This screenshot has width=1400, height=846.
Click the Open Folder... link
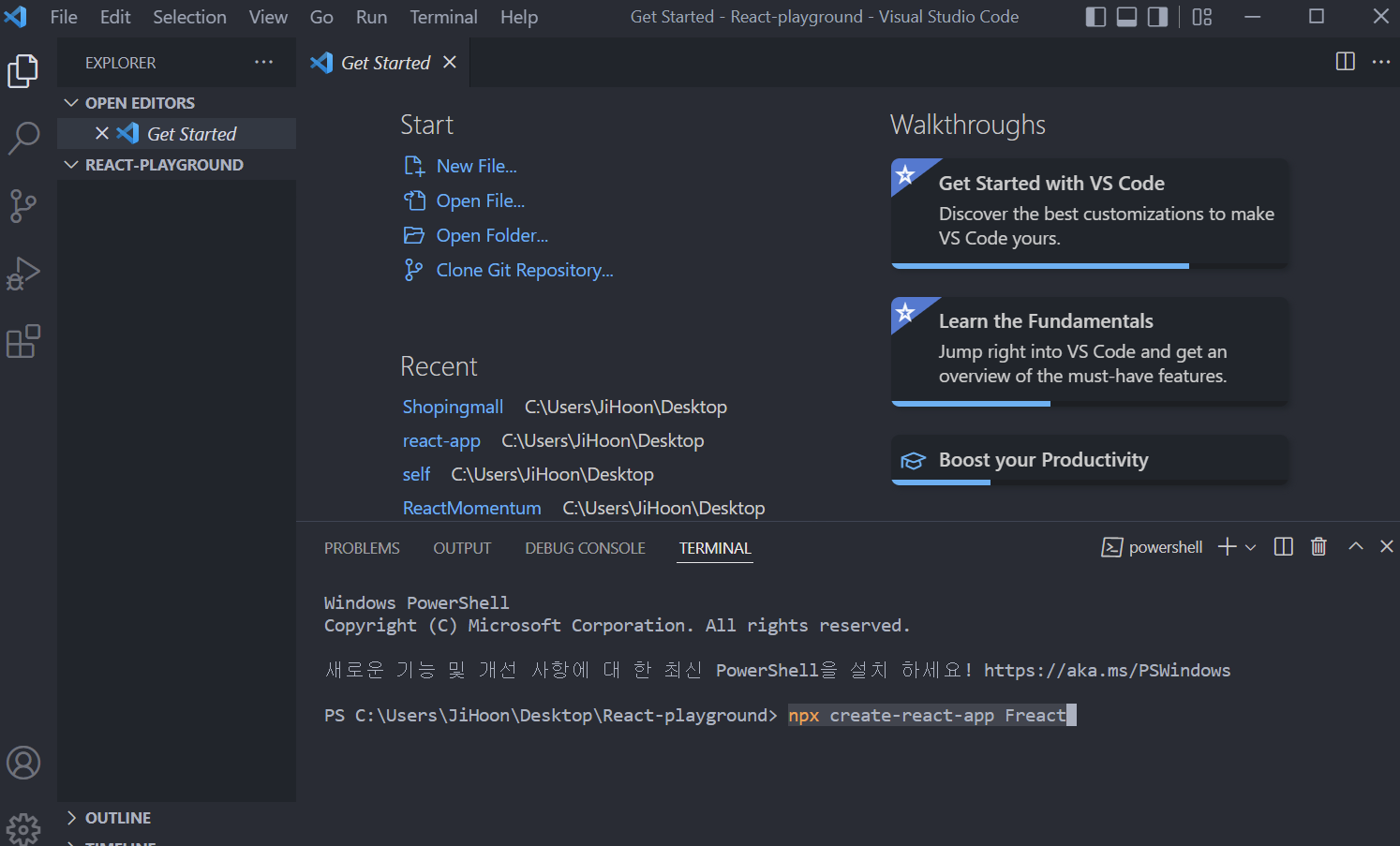[492, 235]
